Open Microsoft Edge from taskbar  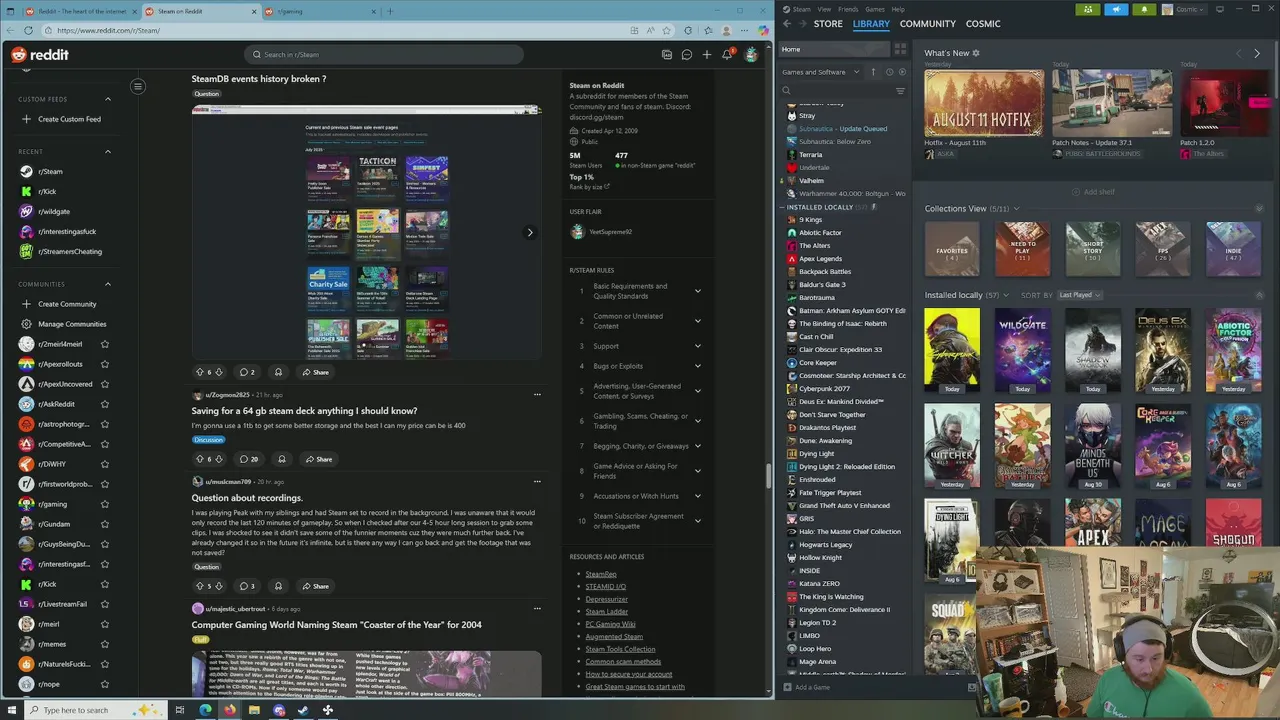click(205, 710)
